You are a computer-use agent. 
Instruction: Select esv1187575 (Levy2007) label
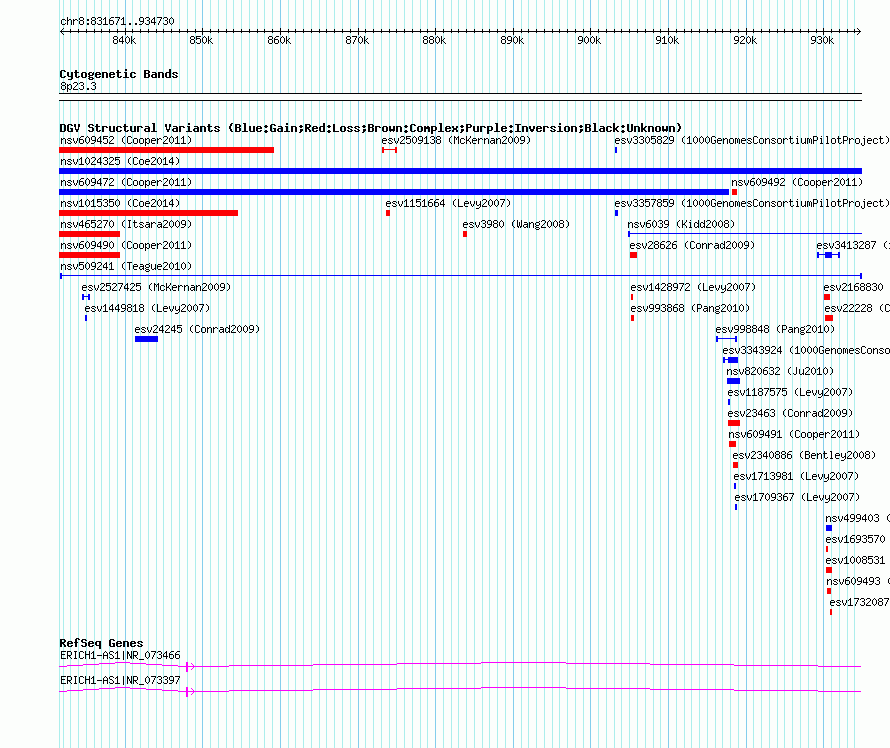click(790, 392)
